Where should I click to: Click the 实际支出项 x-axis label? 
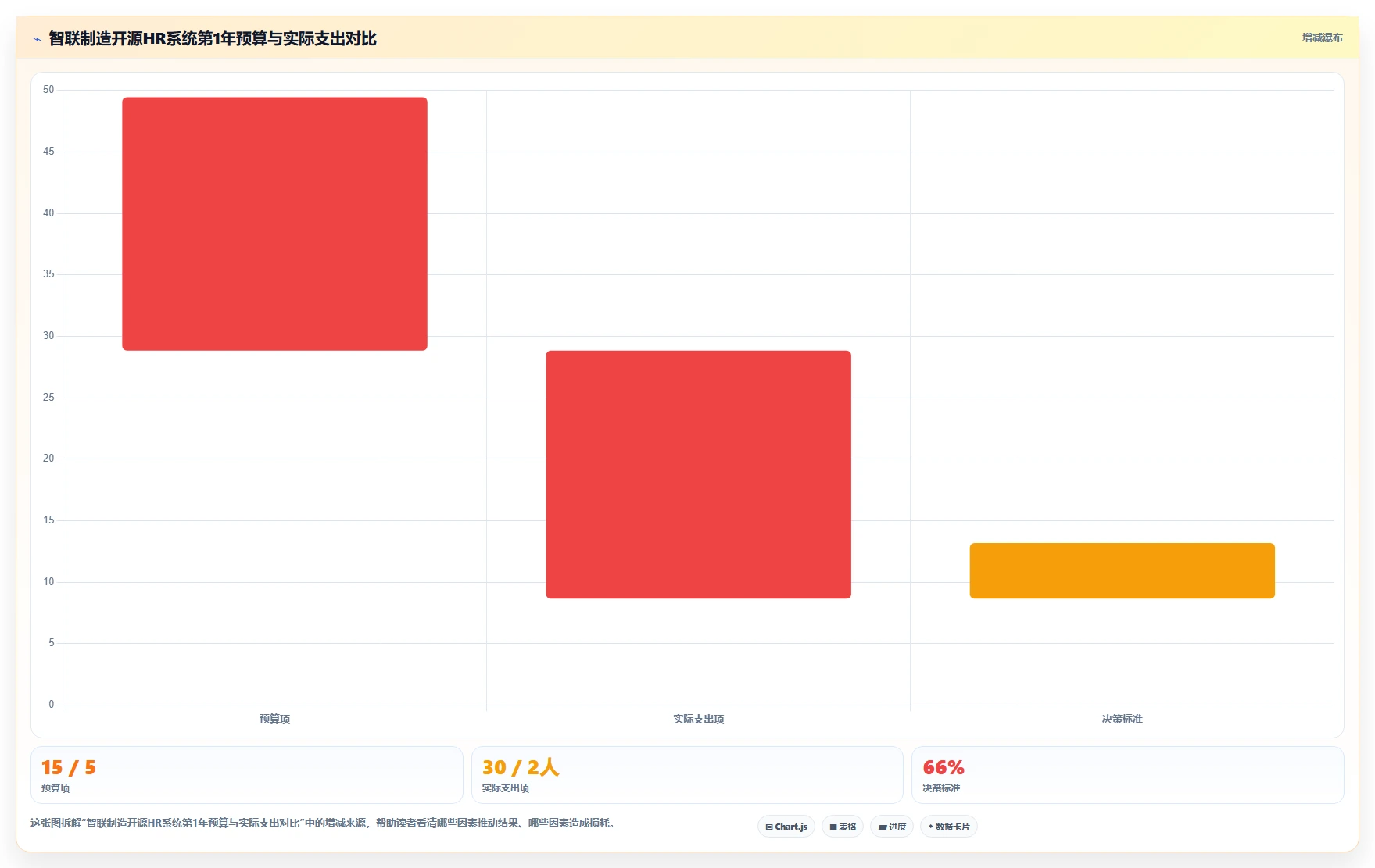point(698,719)
